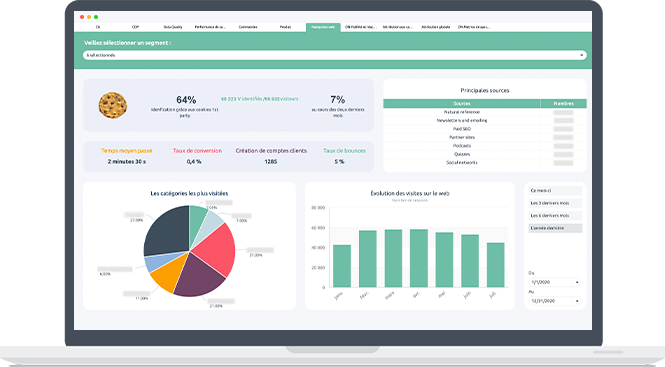Open the CDP tab
Viewport: 665px width, 367px height.
point(135,27)
